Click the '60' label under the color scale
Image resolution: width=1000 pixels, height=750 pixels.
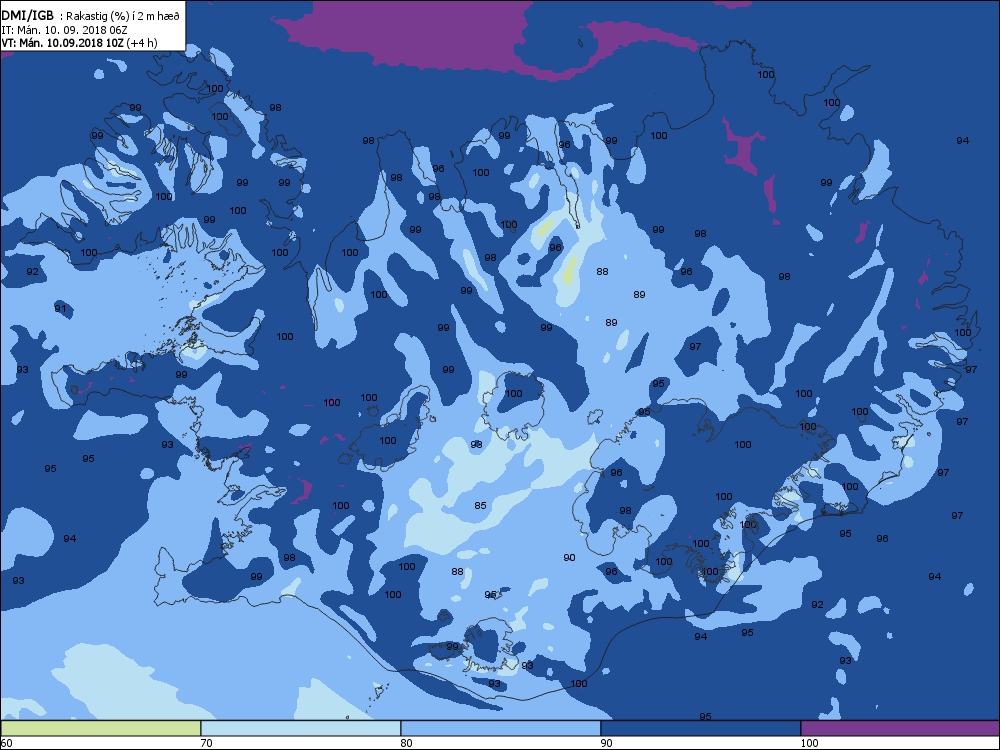pos(6,742)
